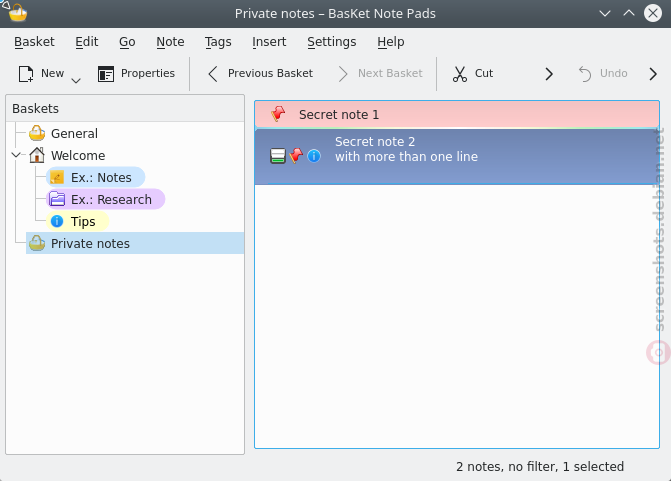Click the notes count status text
Image resolution: width=671 pixels, height=481 pixels.
click(x=540, y=466)
